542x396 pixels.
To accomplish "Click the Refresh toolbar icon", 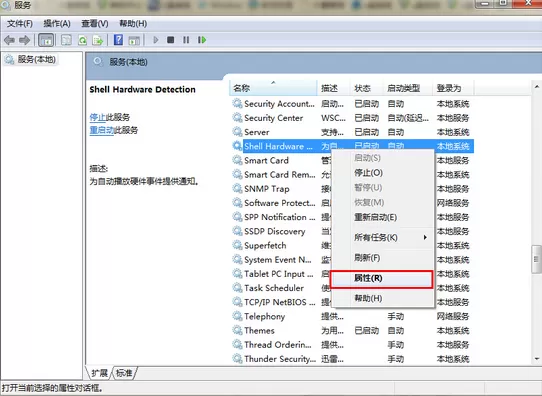I will point(82,40).
